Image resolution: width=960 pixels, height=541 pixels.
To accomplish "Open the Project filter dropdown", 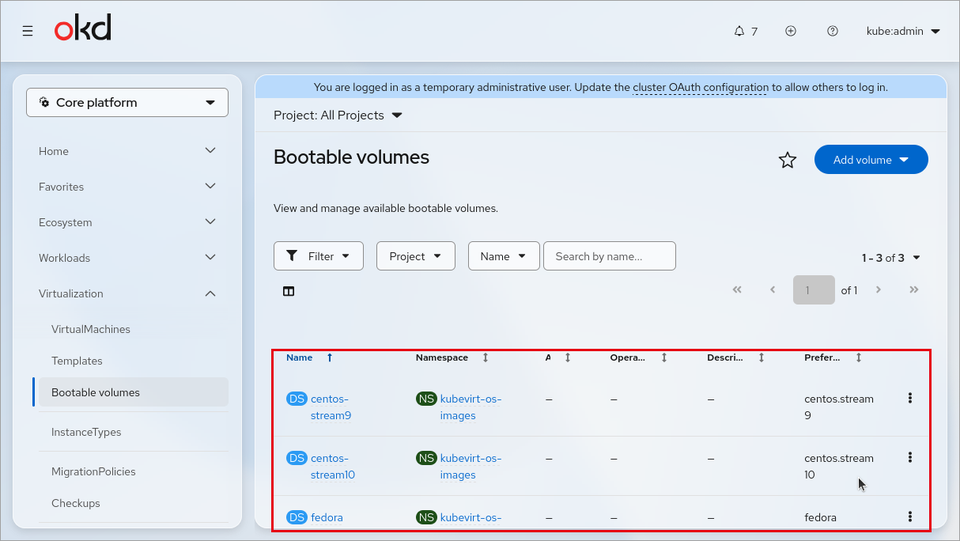I will tap(416, 256).
